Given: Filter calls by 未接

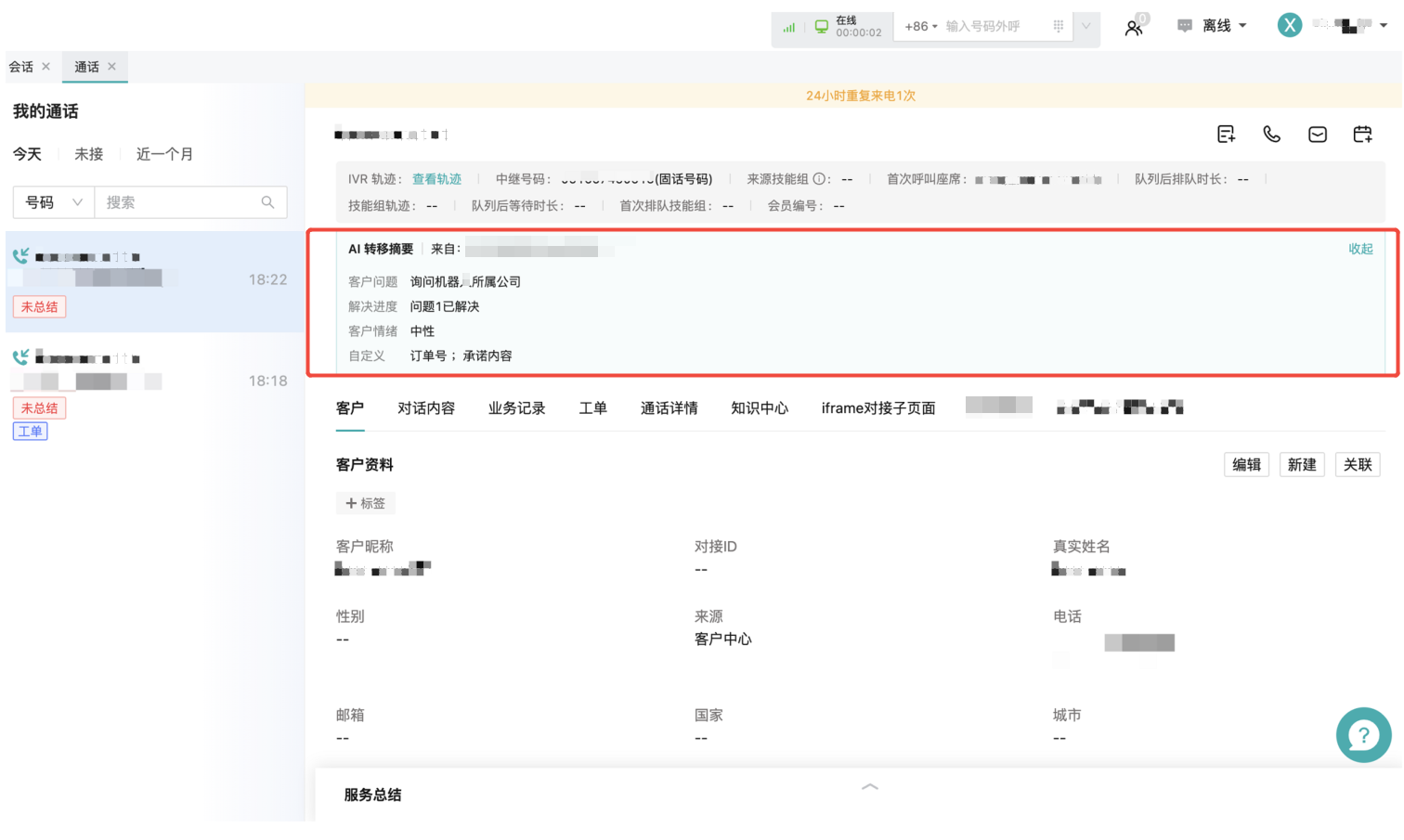Looking at the screenshot, I should [89, 154].
